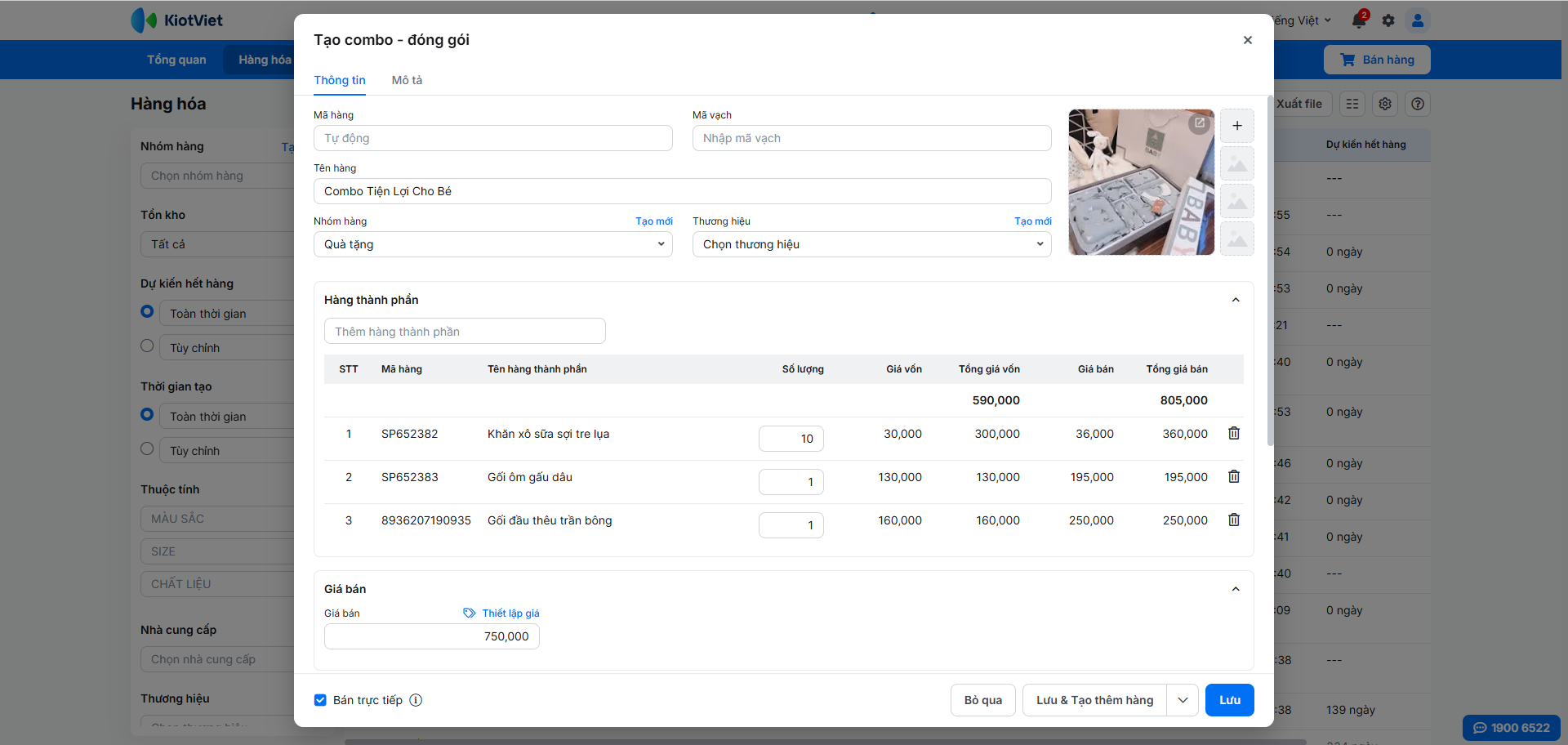Image resolution: width=1568 pixels, height=745 pixels.
Task: Open the Chọn nhà cung cấp filter
Action: click(217, 659)
